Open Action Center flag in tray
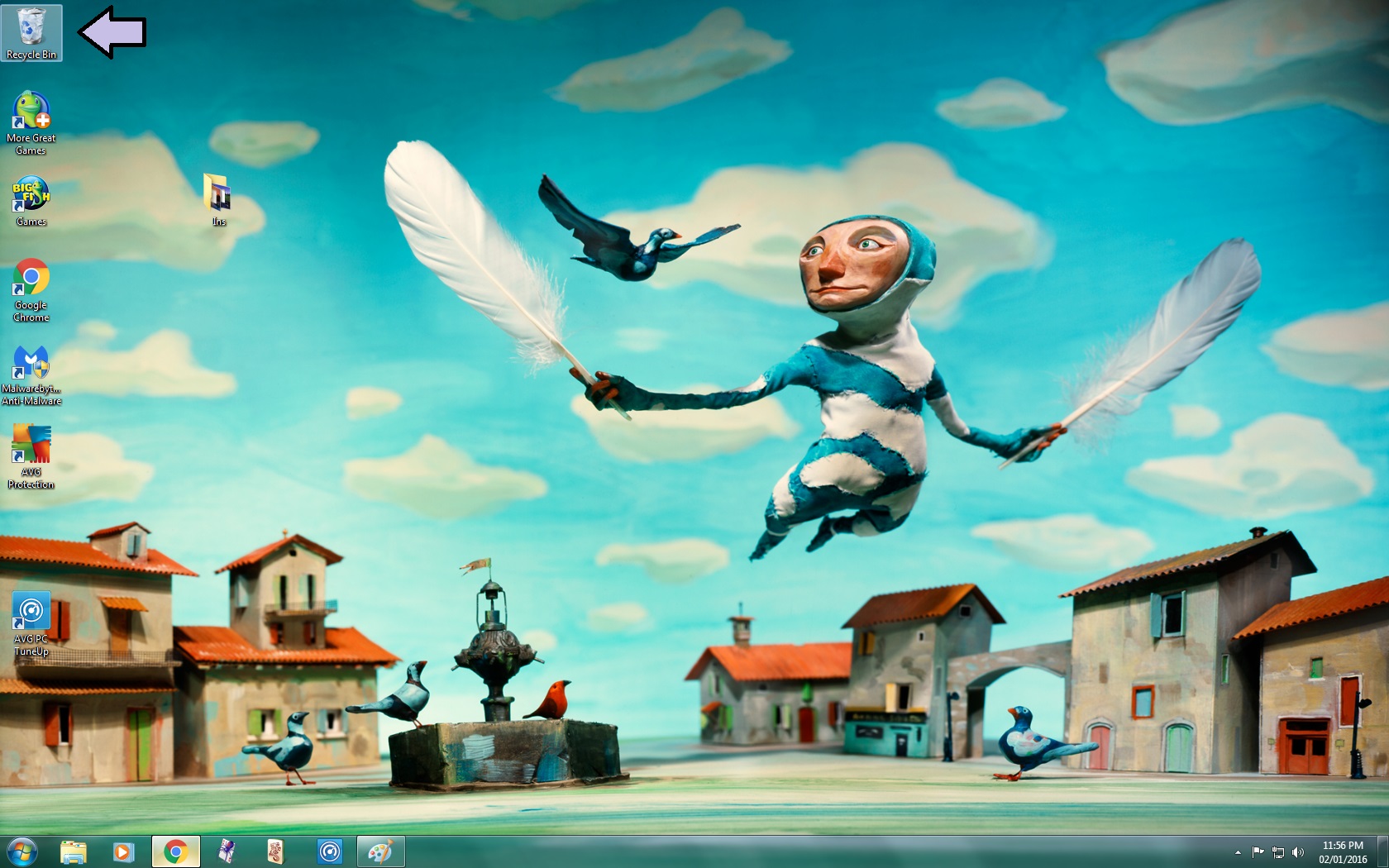Screen dimensions: 1389x868 point(1258,852)
